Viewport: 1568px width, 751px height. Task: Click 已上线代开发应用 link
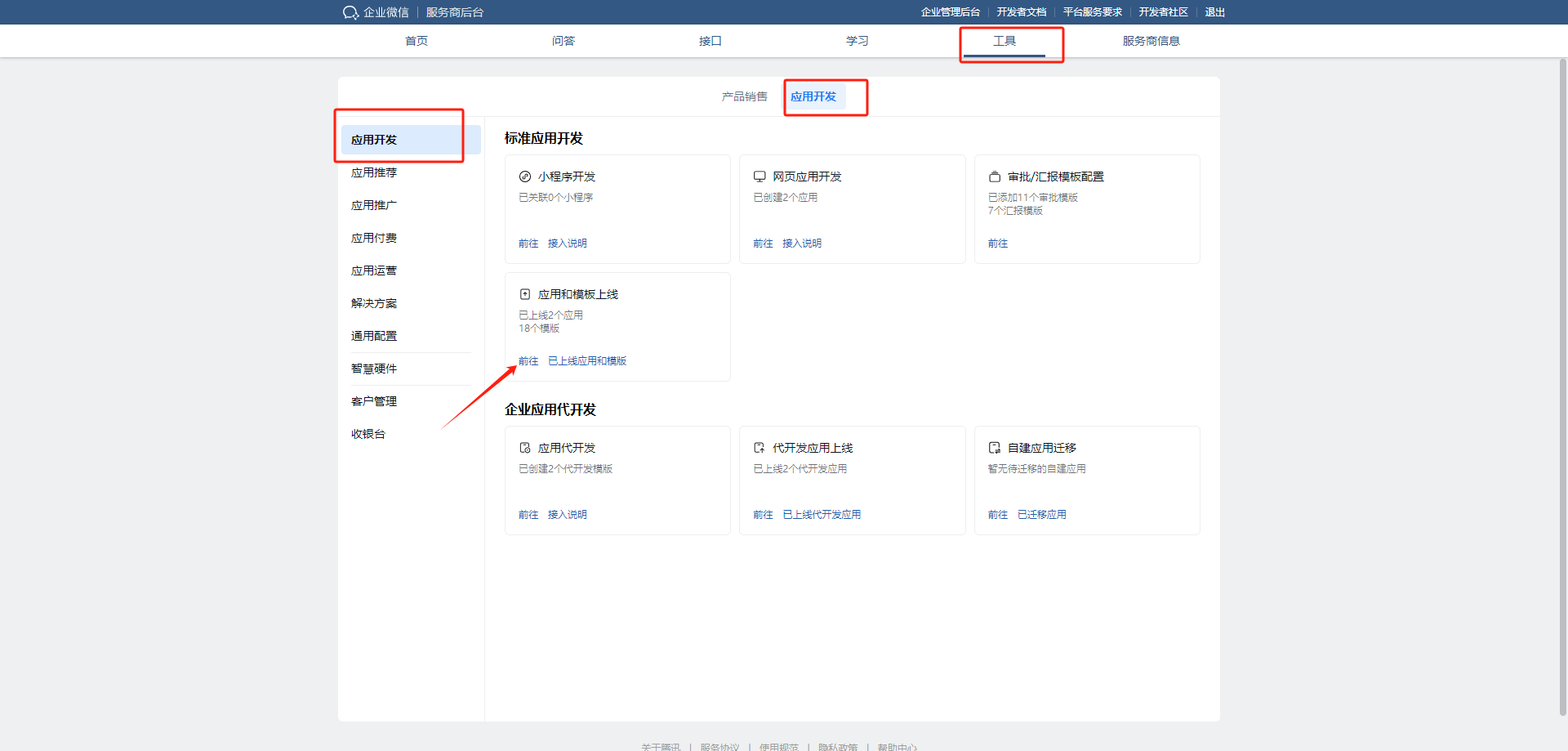coord(822,515)
